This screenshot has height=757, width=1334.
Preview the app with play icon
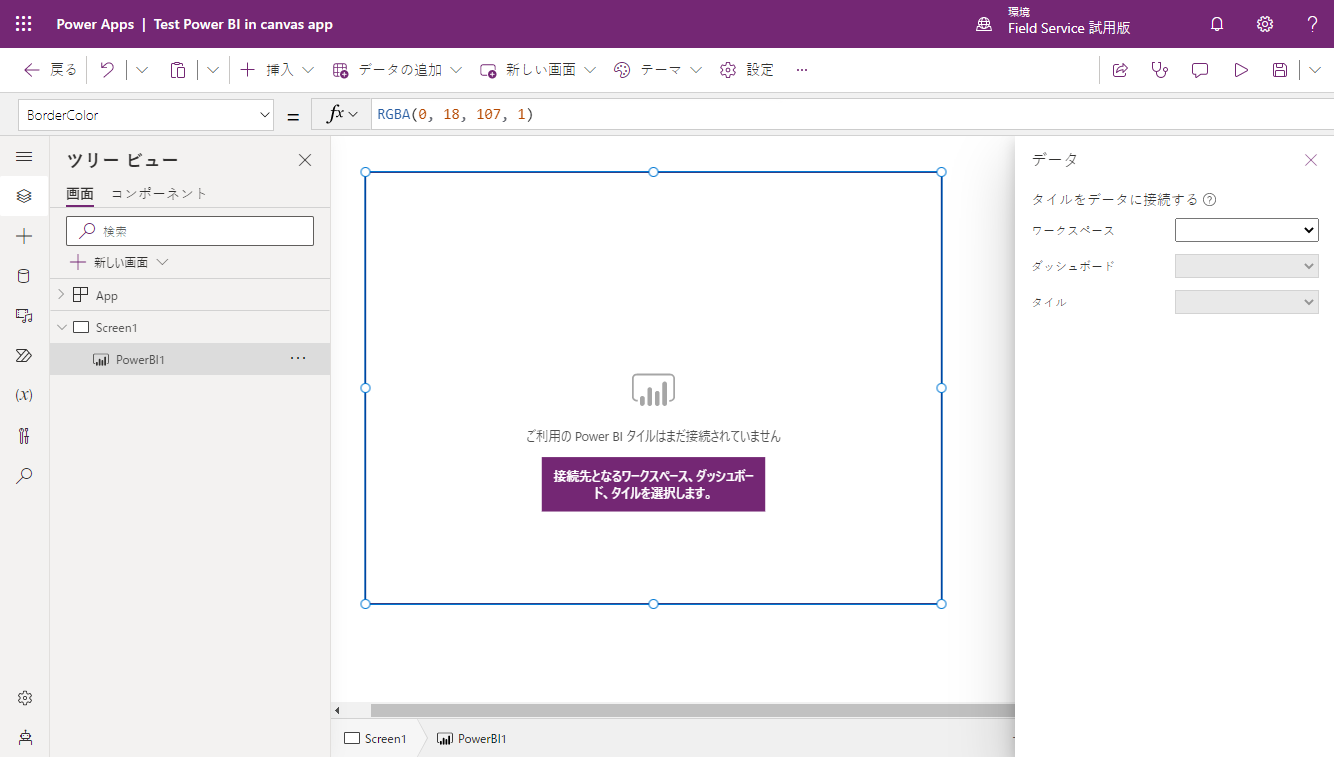point(1241,70)
